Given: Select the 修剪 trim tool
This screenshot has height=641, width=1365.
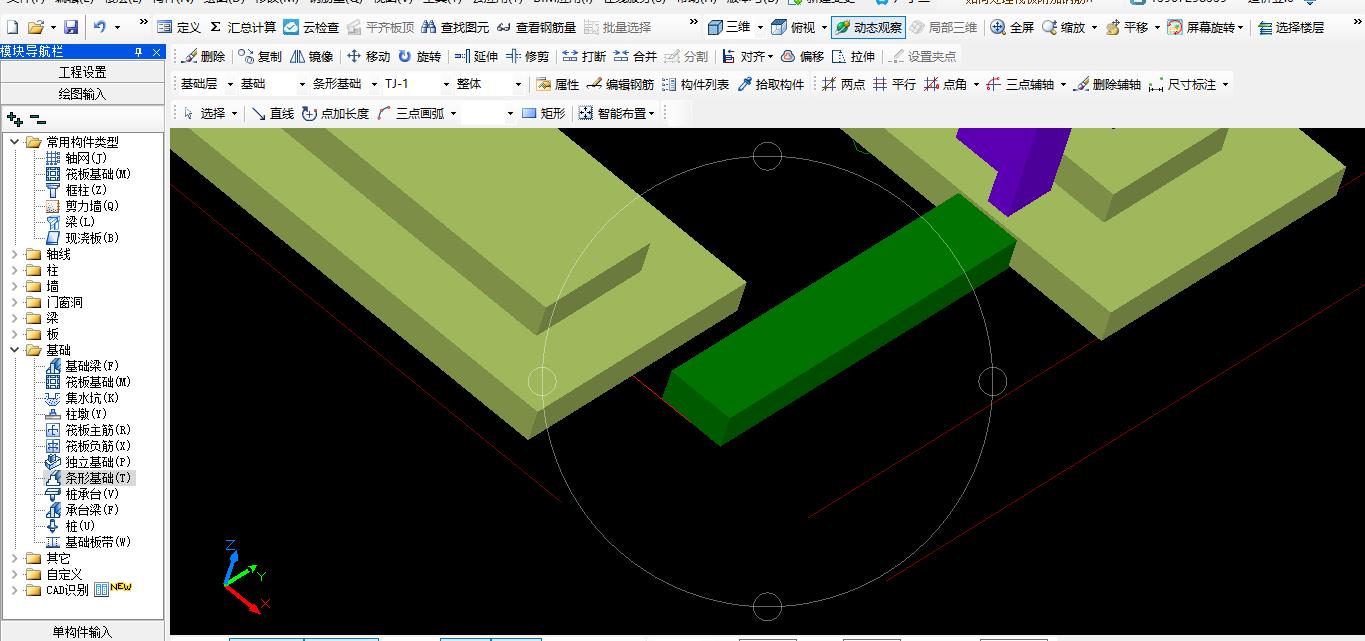Looking at the screenshot, I should pyautogui.click(x=527, y=56).
